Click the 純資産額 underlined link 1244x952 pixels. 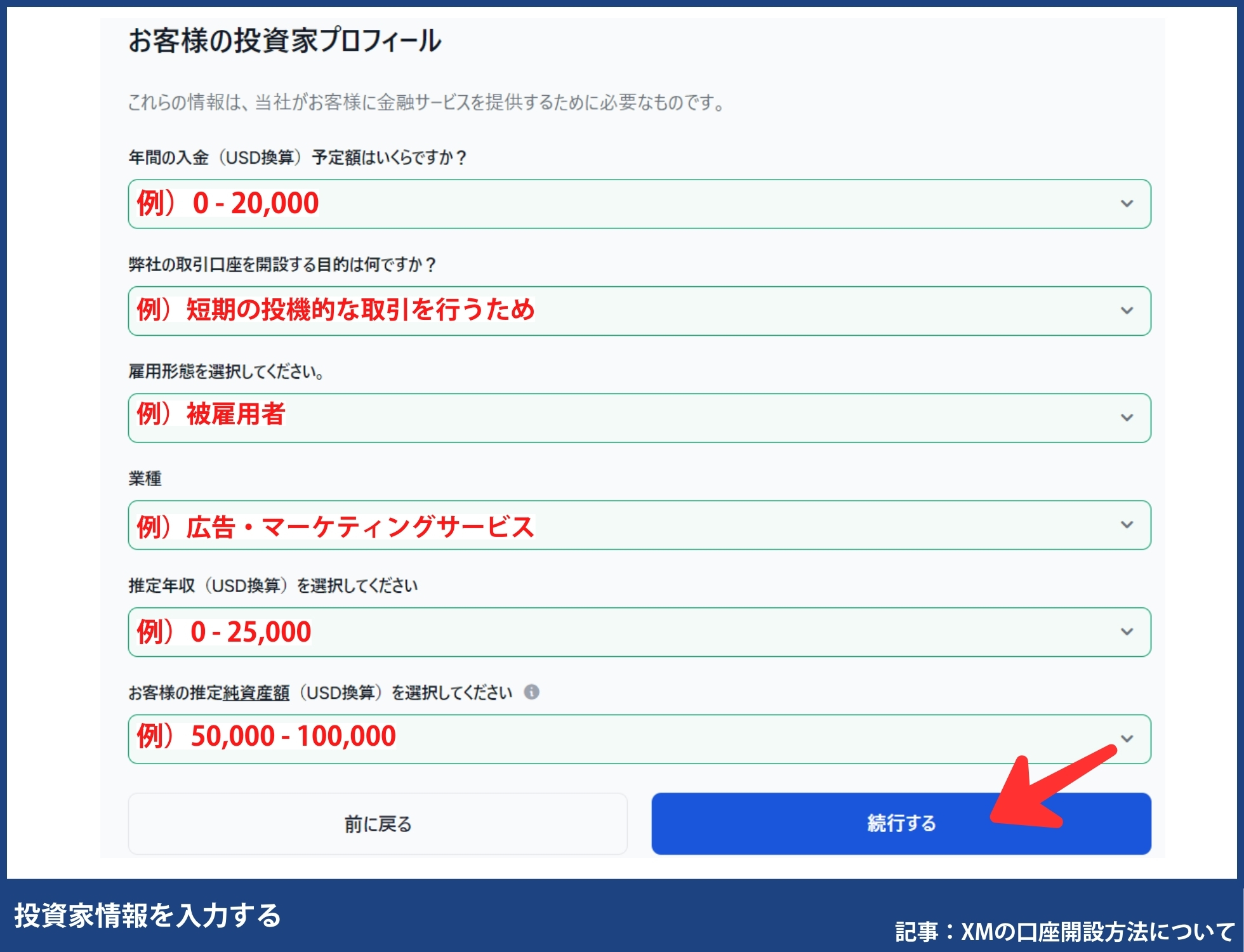256,692
